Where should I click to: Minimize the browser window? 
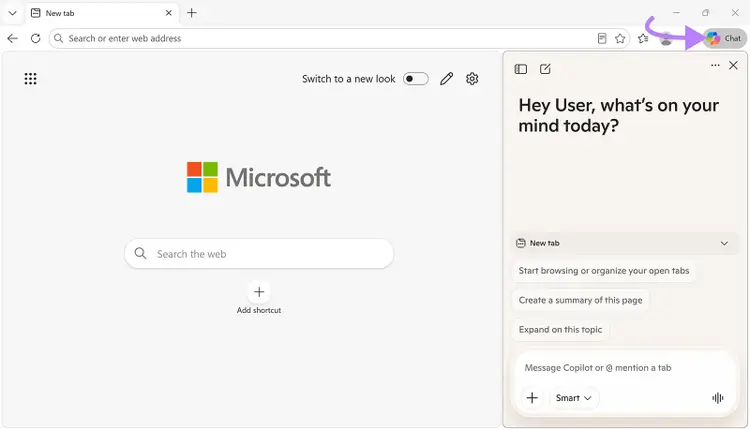pyautogui.click(x=676, y=13)
